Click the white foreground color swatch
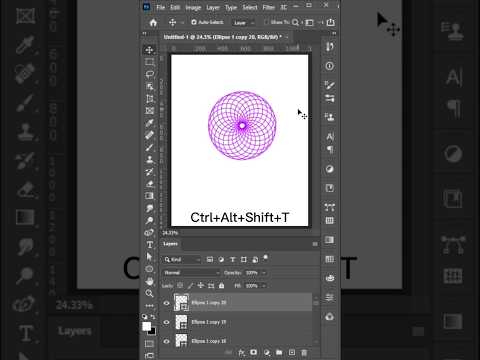Image resolution: width=480 pixels, height=360 pixels. point(146,326)
